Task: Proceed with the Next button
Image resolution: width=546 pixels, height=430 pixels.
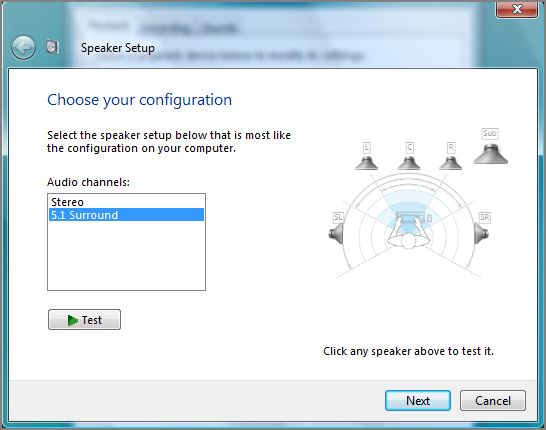Action: tap(418, 400)
